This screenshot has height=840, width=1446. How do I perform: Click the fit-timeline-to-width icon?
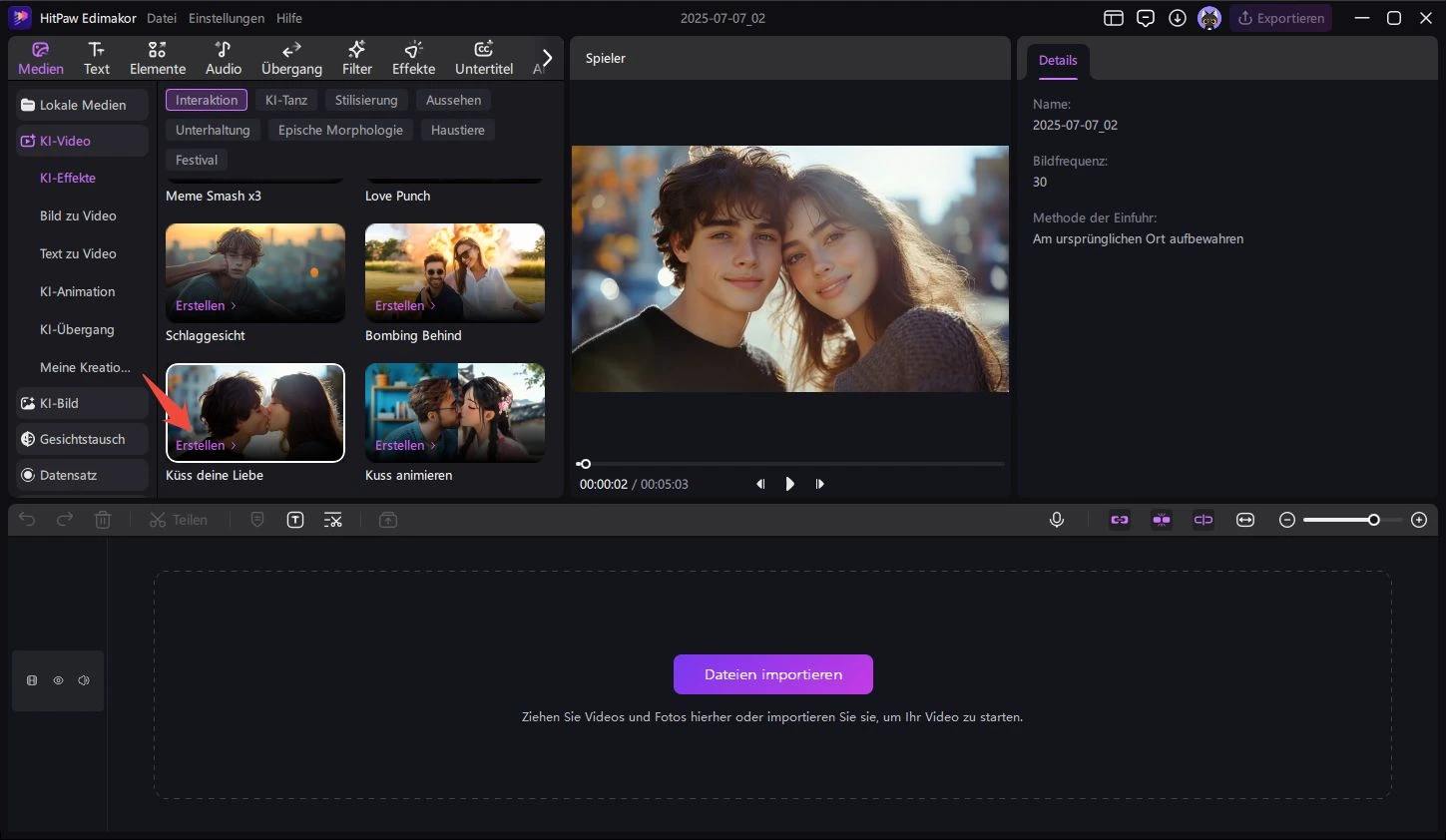[1245, 520]
